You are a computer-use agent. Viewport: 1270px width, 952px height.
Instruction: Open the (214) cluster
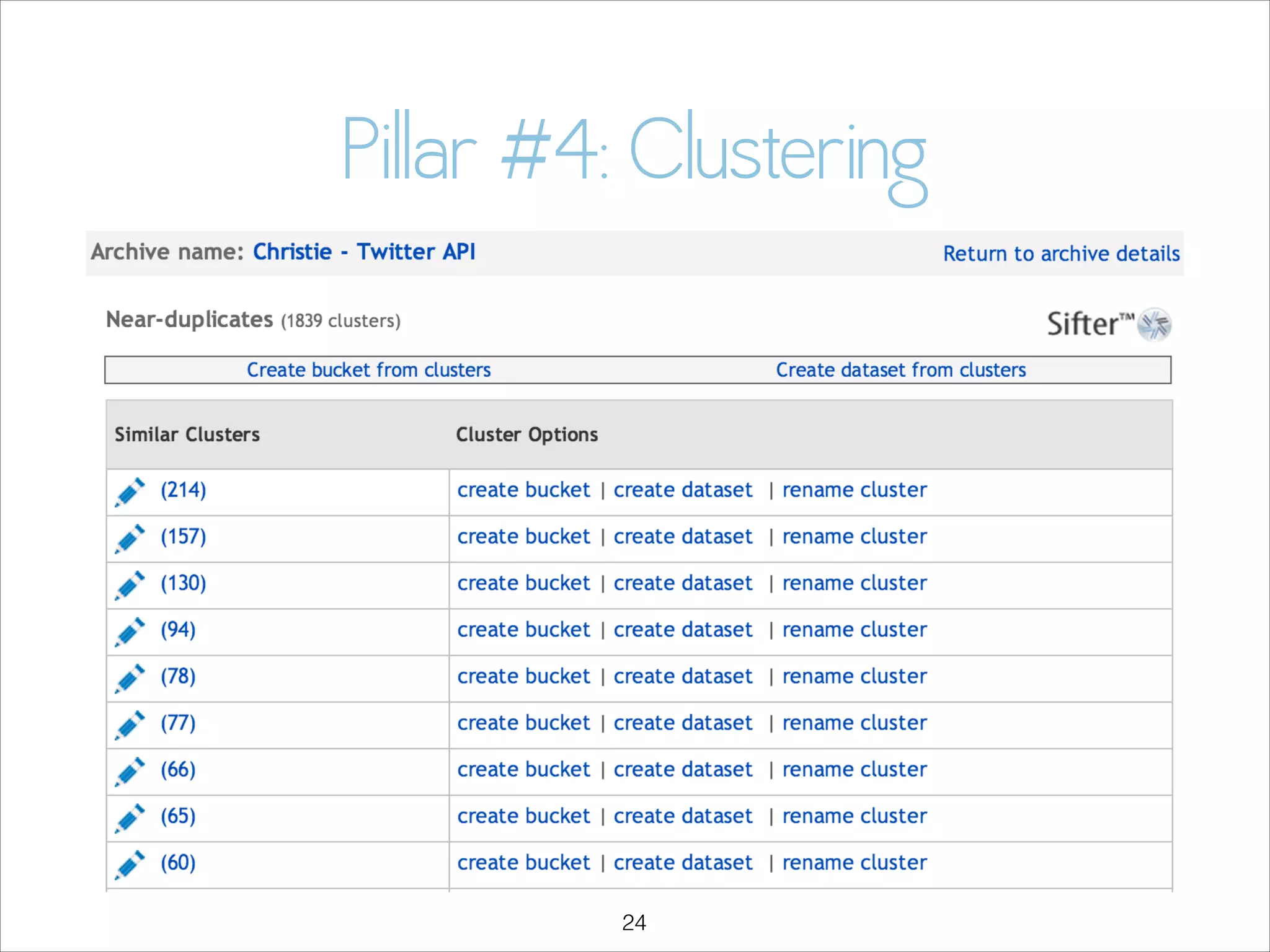[184, 490]
